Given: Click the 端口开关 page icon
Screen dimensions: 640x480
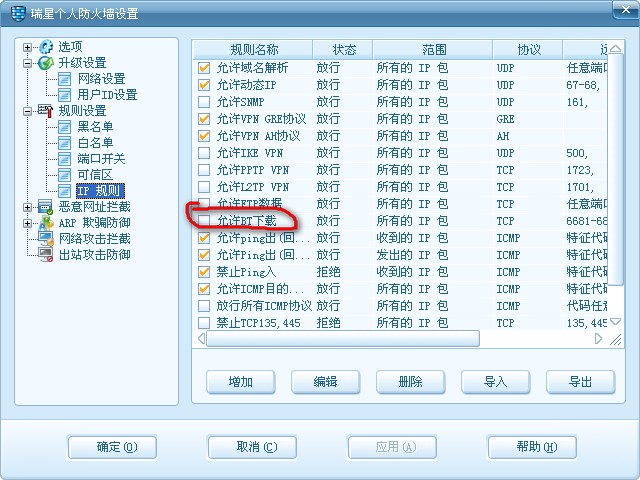Looking at the screenshot, I should [64, 159].
